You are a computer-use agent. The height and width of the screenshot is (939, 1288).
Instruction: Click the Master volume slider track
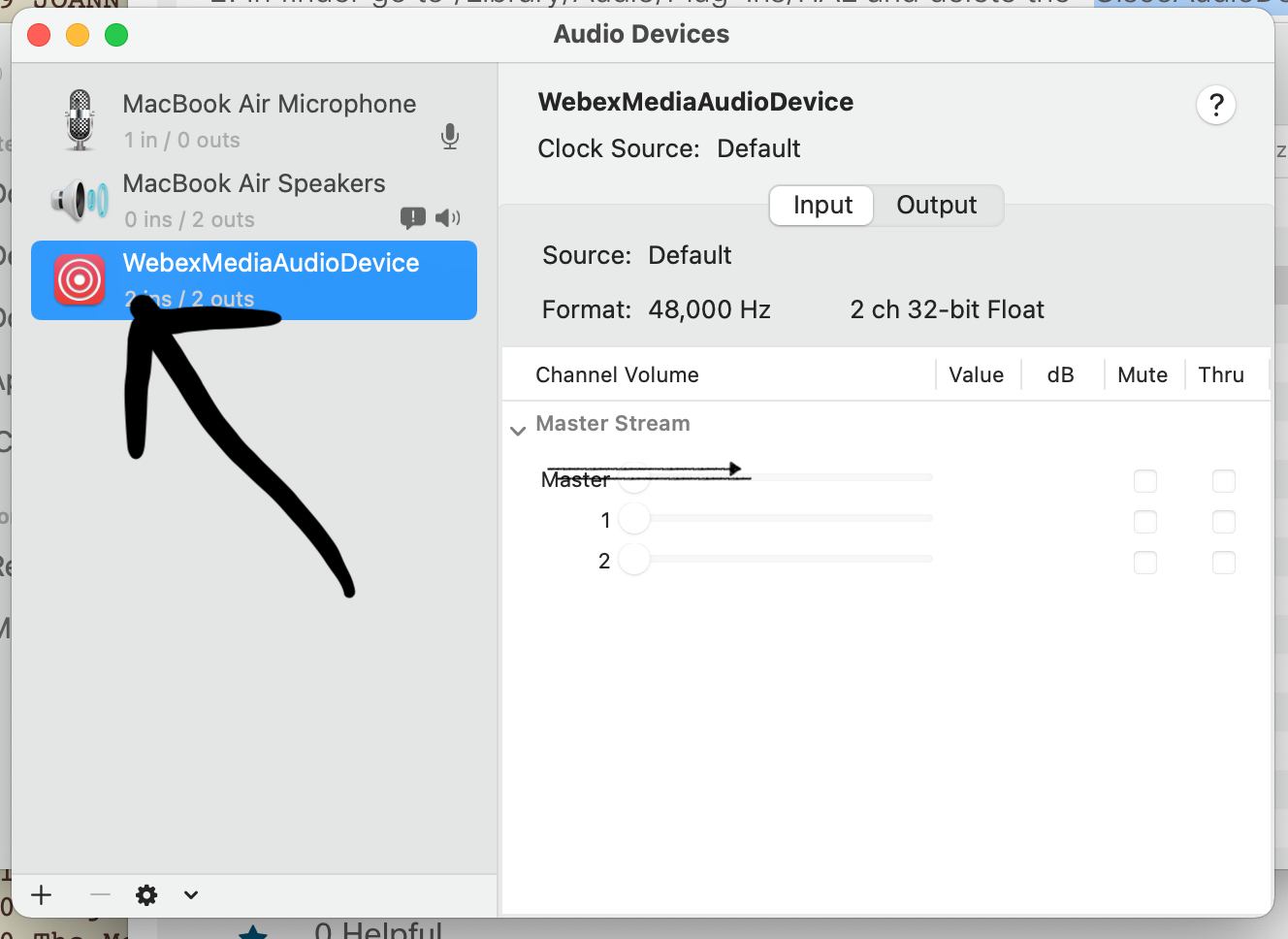pos(776,477)
